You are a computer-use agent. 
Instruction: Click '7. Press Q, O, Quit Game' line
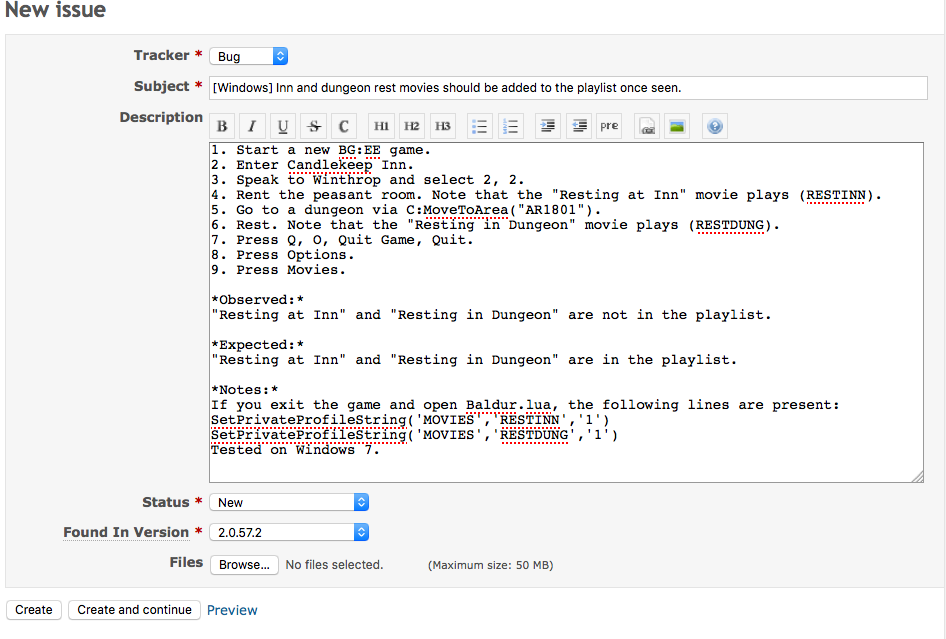click(342, 240)
